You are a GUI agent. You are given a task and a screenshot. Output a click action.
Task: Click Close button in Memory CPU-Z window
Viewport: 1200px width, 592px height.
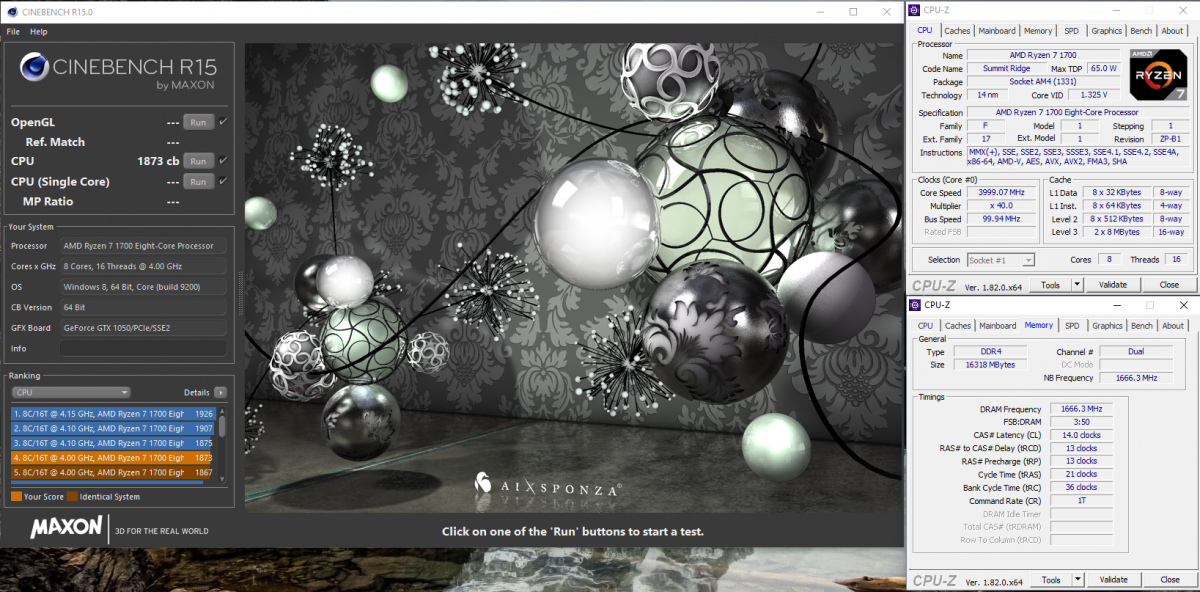(x=1169, y=580)
